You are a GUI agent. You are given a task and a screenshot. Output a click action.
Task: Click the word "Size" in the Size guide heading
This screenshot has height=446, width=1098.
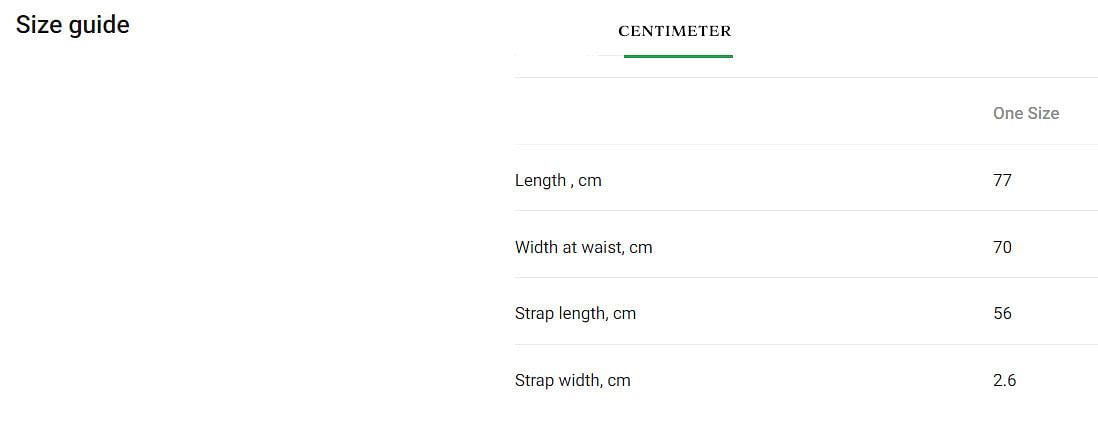[36, 25]
